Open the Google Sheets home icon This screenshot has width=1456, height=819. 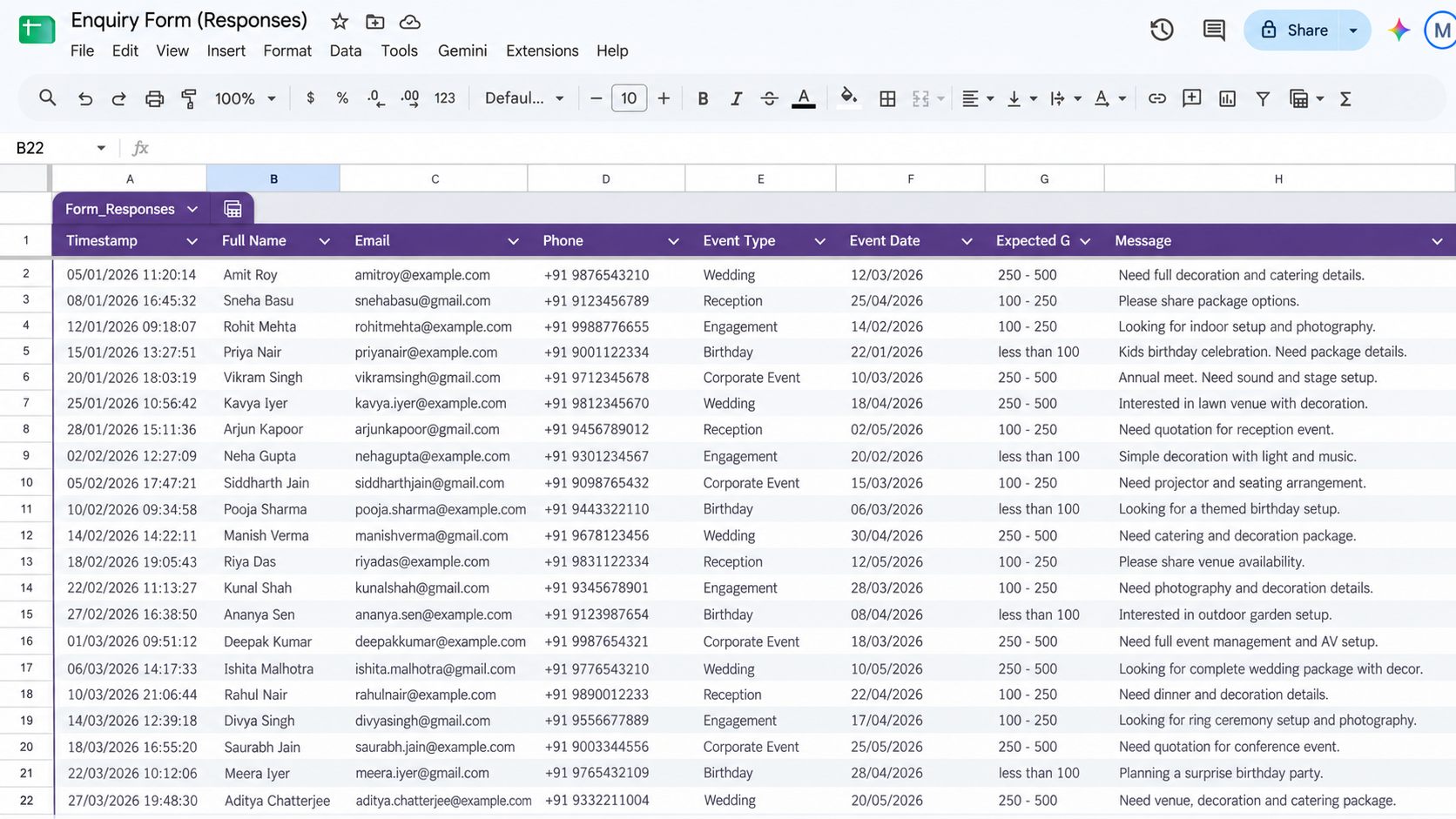point(37,30)
